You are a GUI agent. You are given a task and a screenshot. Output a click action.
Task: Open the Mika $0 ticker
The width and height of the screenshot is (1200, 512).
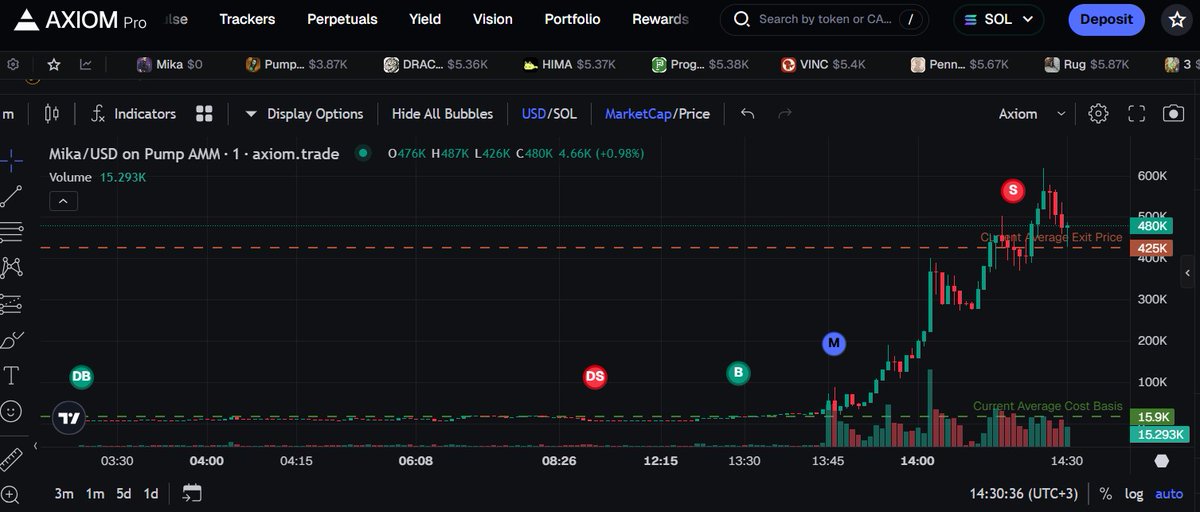click(x=170, y=64)
